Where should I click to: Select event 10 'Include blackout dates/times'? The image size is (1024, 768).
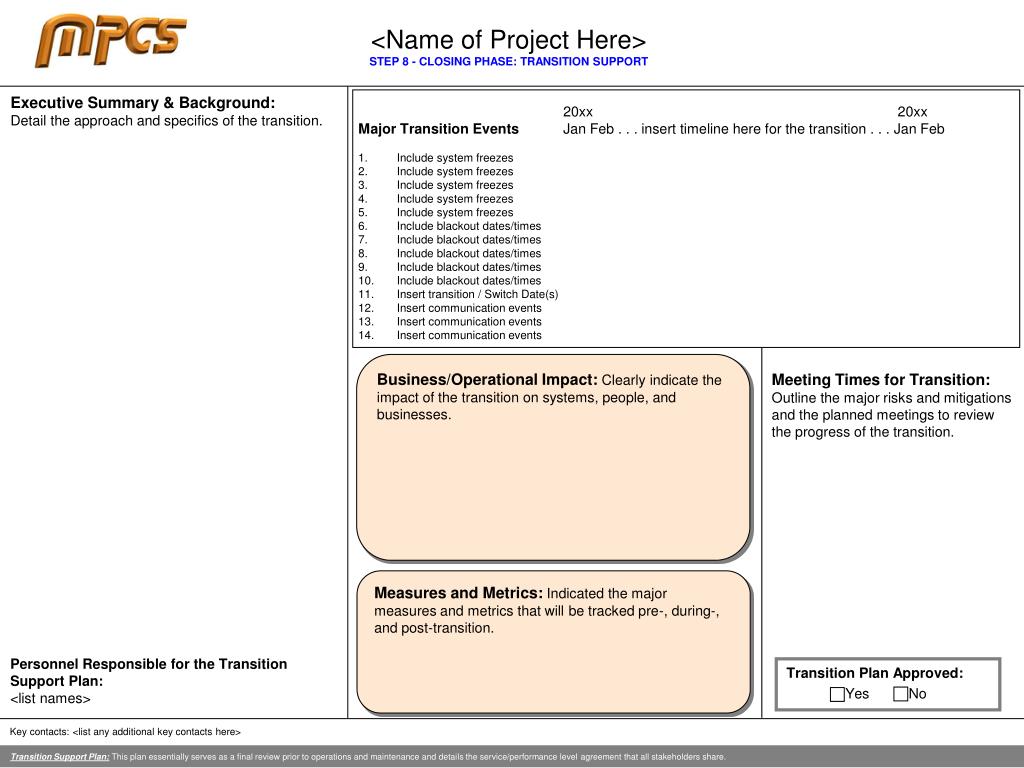point(469,281)
